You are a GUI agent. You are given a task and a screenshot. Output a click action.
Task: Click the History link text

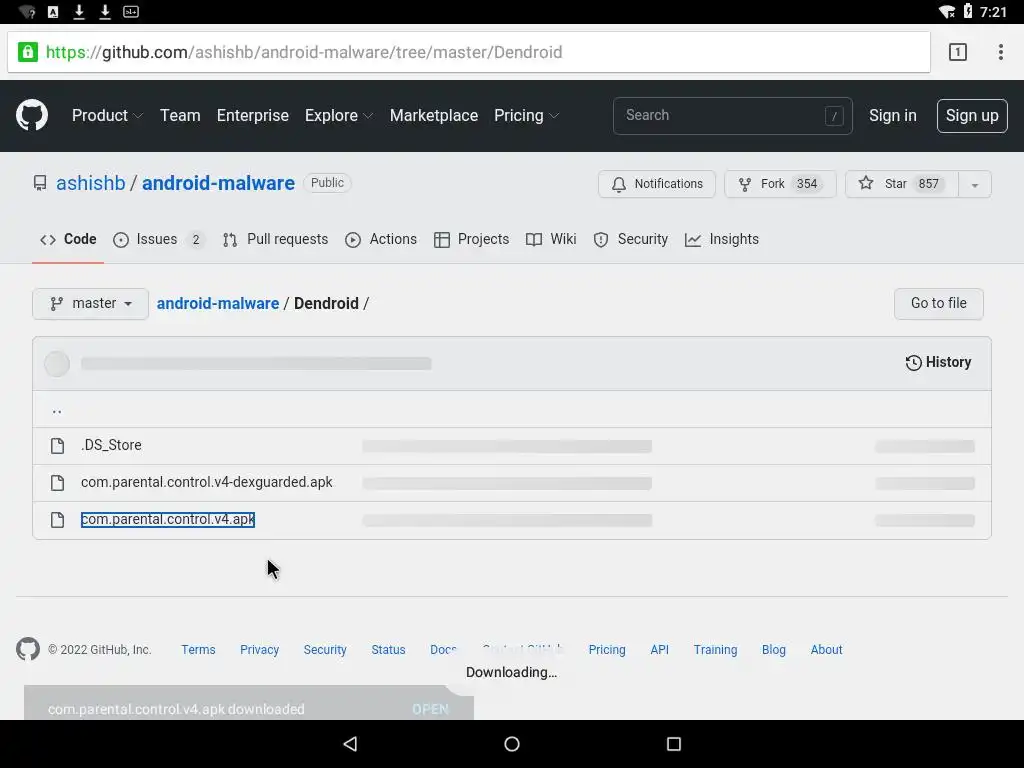[948, 362]
